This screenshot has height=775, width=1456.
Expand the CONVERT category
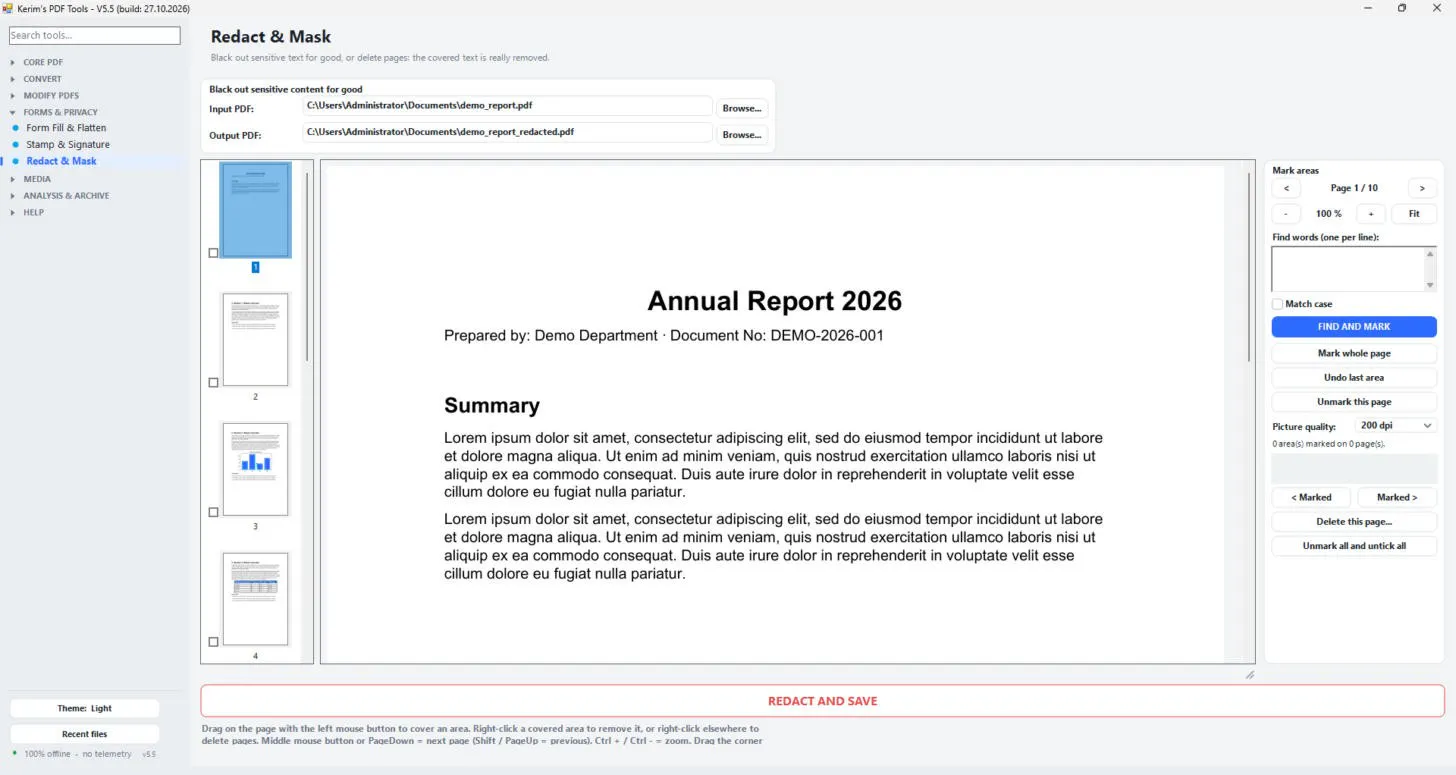pyautogui.click(x=42, y=79)
